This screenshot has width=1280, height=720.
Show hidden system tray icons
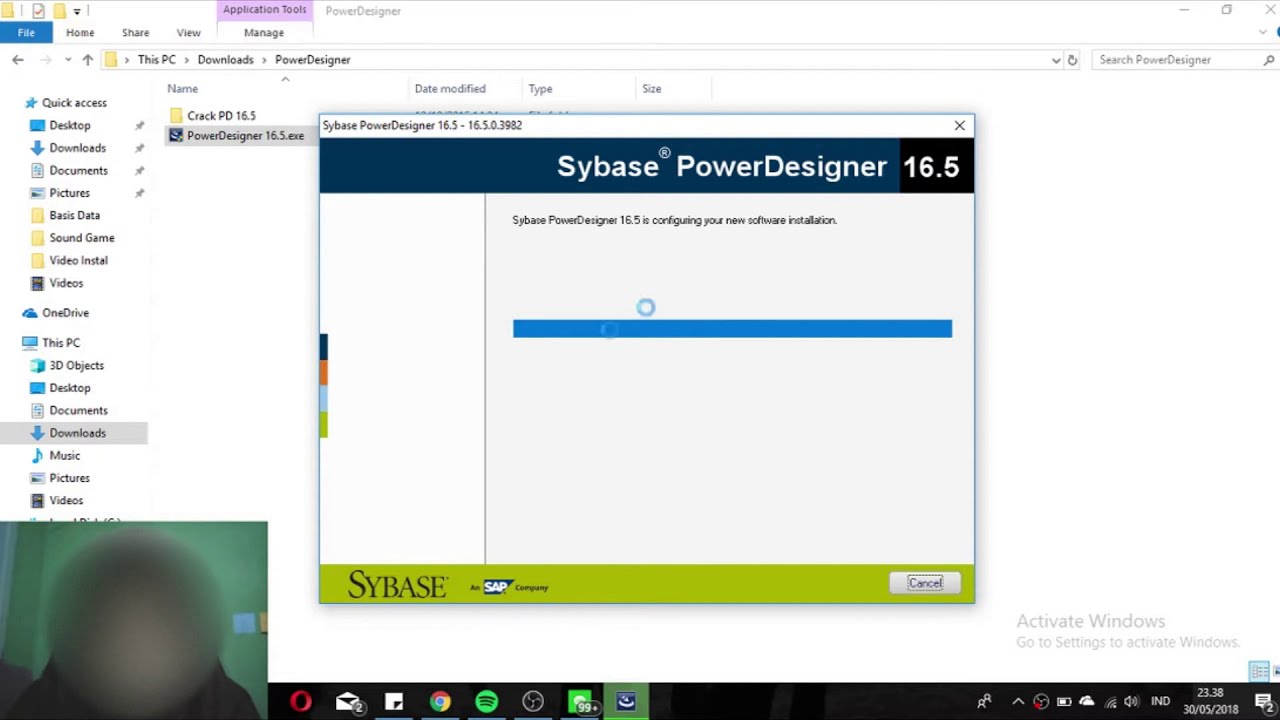coord(1018,701)
